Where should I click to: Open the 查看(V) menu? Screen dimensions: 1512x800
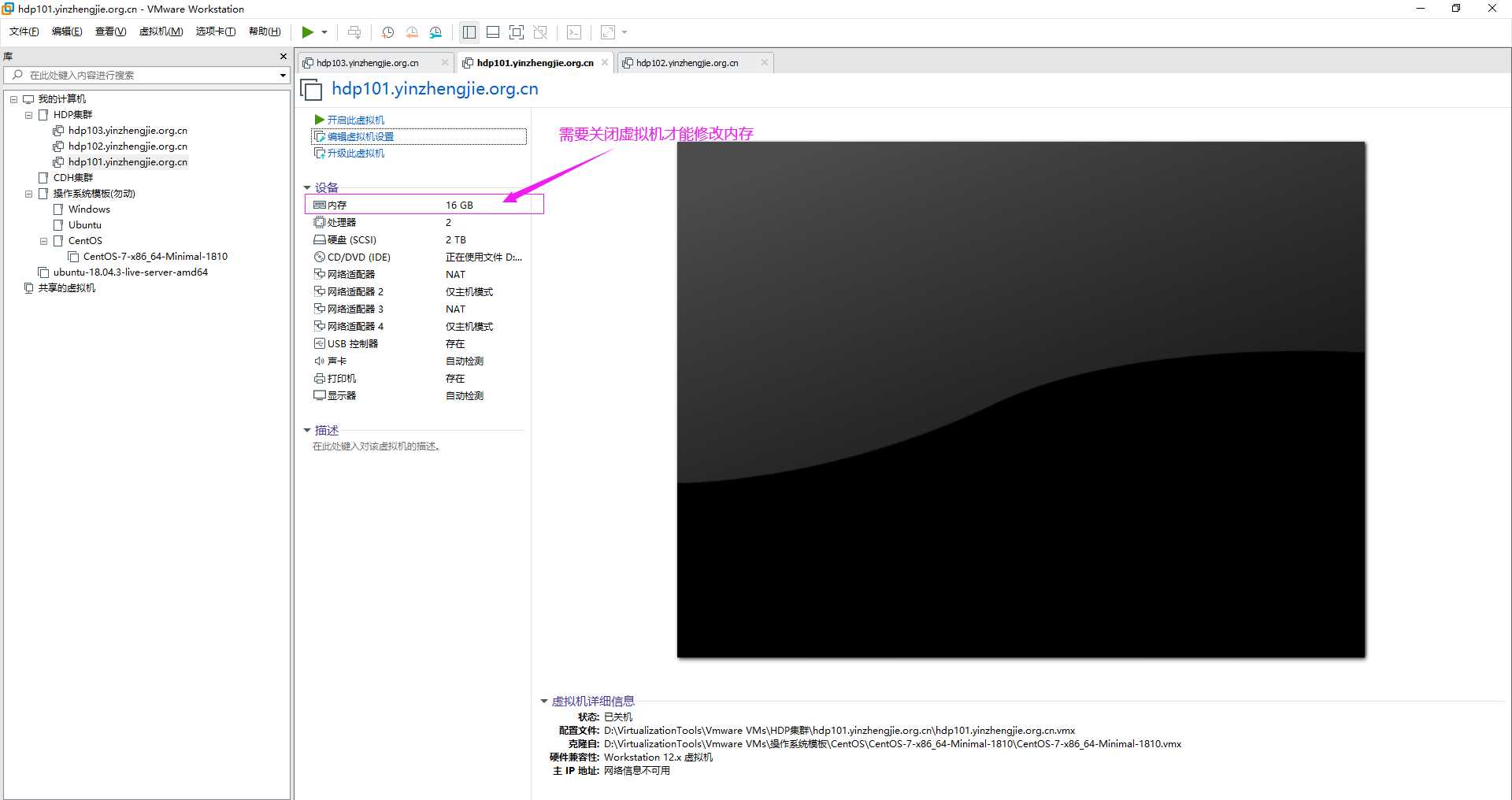(110, 31)
